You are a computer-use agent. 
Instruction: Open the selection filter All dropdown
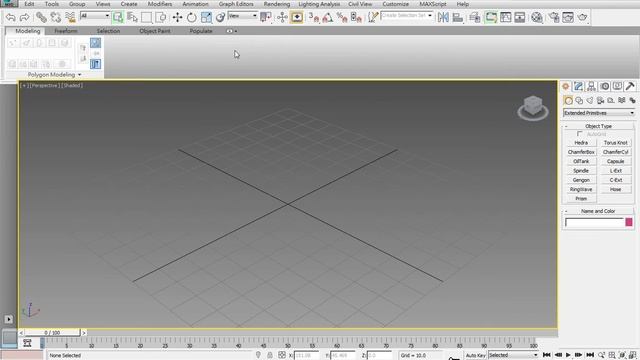pyautogui.click(x=95, y=16)
